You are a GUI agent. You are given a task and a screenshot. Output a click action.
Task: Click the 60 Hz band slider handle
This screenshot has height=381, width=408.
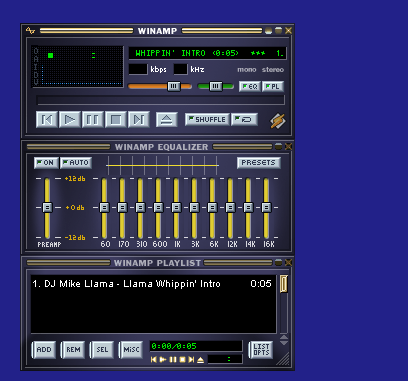click(104, 208)
